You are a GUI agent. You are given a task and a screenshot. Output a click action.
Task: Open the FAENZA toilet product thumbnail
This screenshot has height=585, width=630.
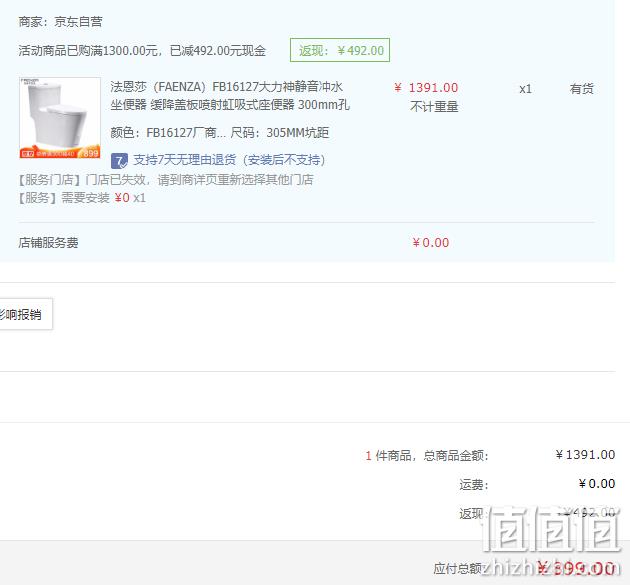click(x=60, y=118)
